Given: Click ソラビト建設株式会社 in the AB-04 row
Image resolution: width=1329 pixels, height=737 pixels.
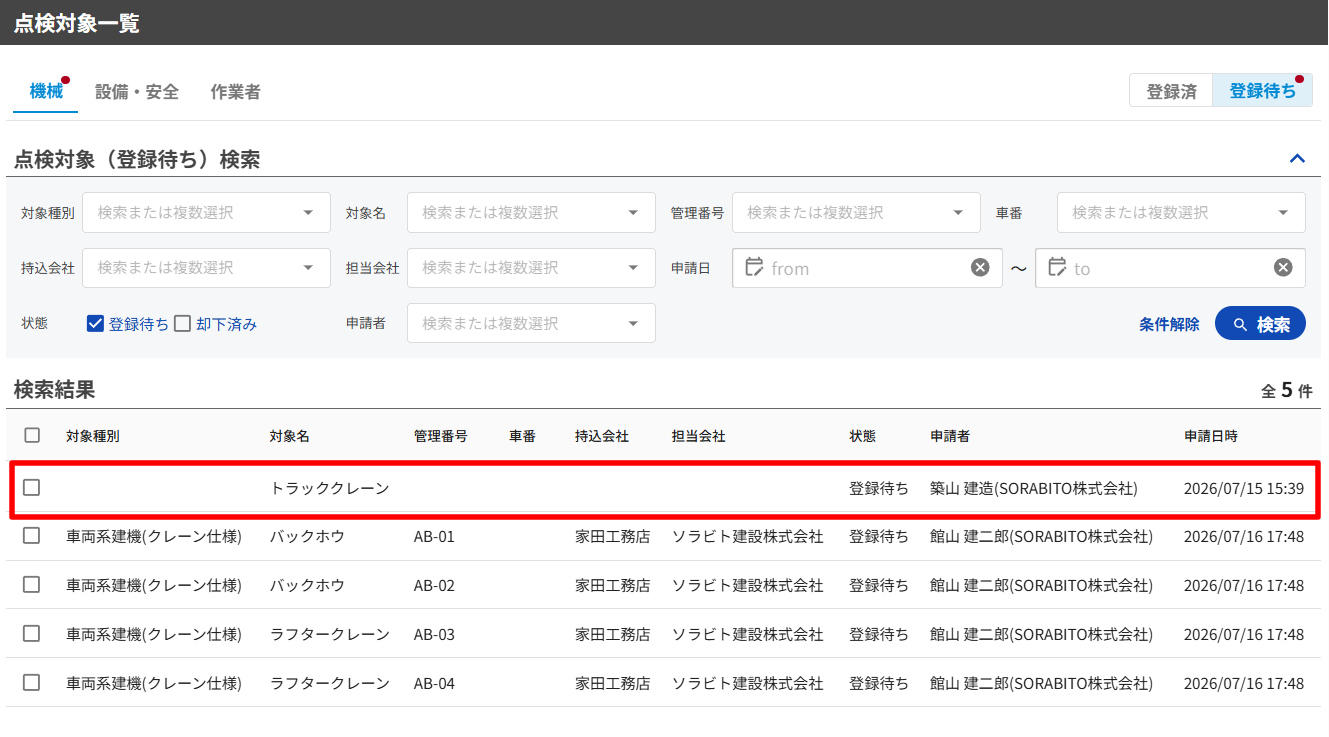Looking at the screenshot, I should pos(747,683).
